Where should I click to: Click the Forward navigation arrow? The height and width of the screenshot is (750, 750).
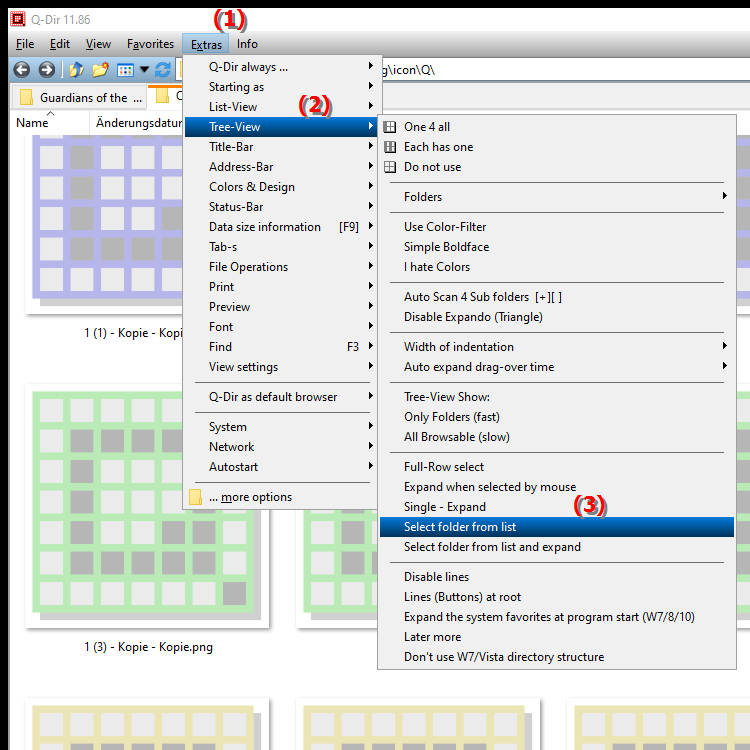click(x=46, y=70)
